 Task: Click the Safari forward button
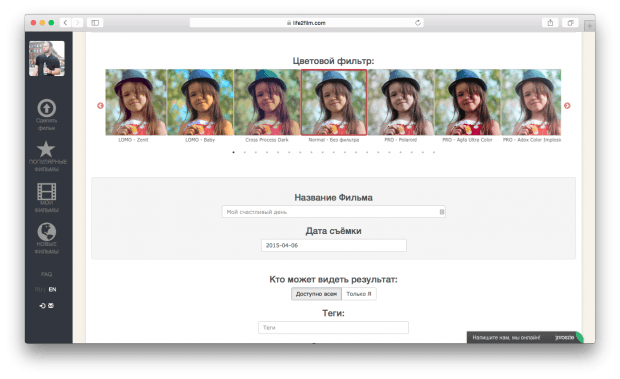78,23
